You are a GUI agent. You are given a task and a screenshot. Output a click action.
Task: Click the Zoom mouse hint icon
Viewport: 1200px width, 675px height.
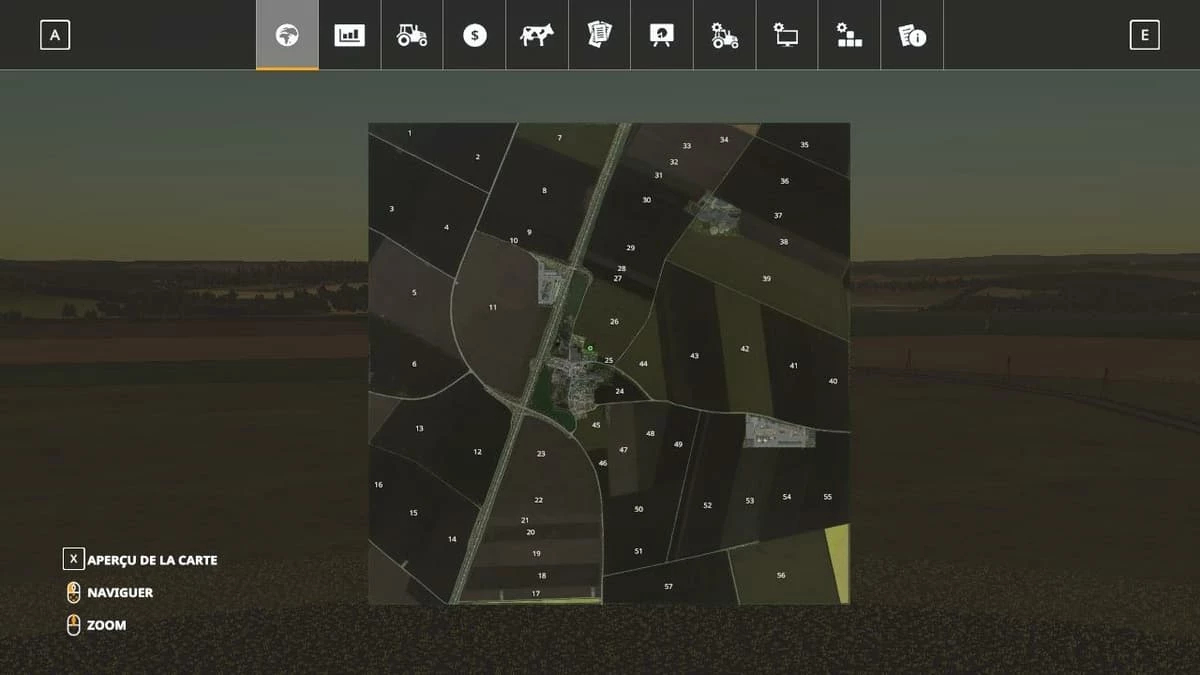73,625
